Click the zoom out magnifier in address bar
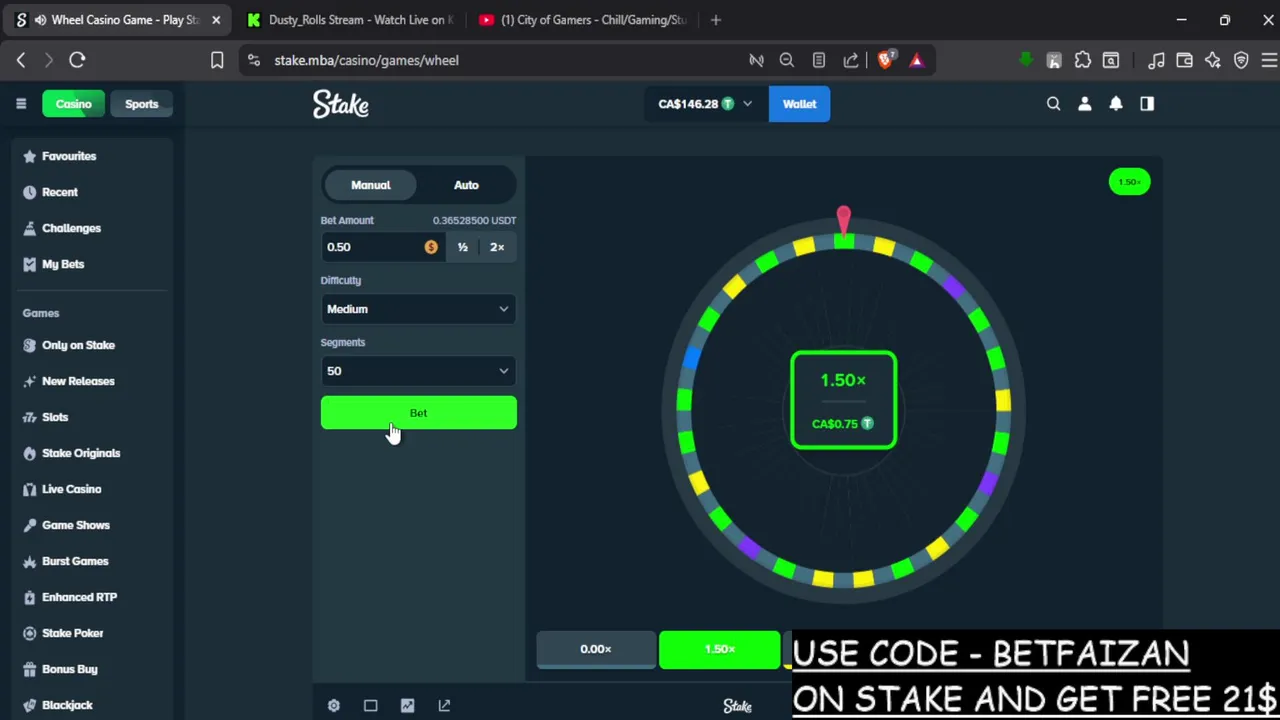This screenshot has height=720, width=1280. (x=787, y=60)
